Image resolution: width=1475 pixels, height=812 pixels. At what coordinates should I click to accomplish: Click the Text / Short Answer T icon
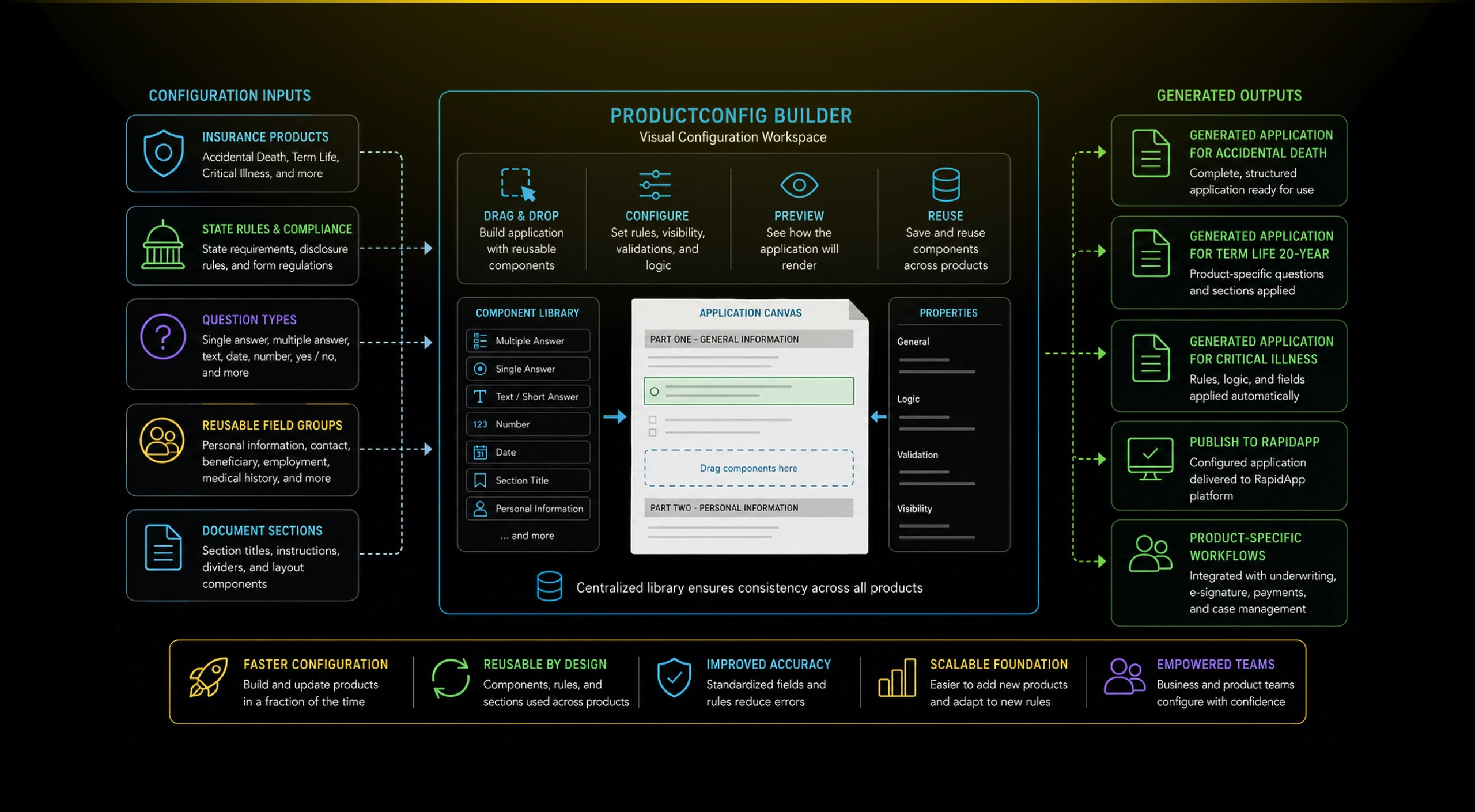(x=480, y=396)
